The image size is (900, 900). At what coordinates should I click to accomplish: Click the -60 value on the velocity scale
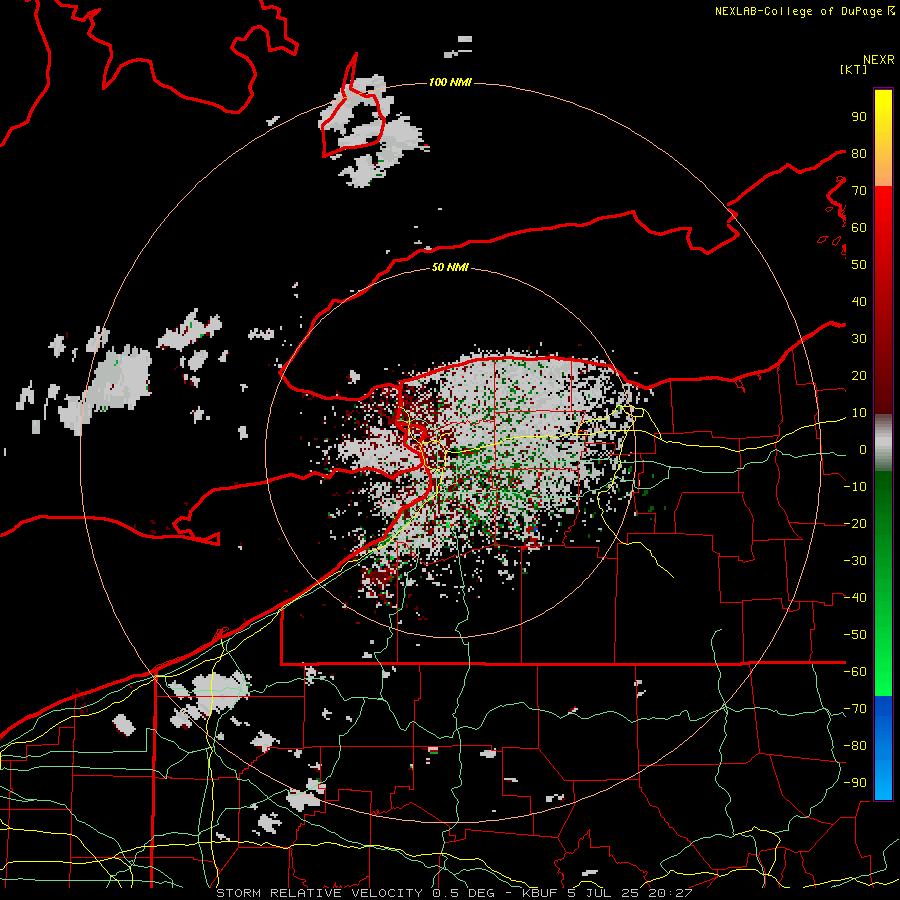(x=855, y=672)
